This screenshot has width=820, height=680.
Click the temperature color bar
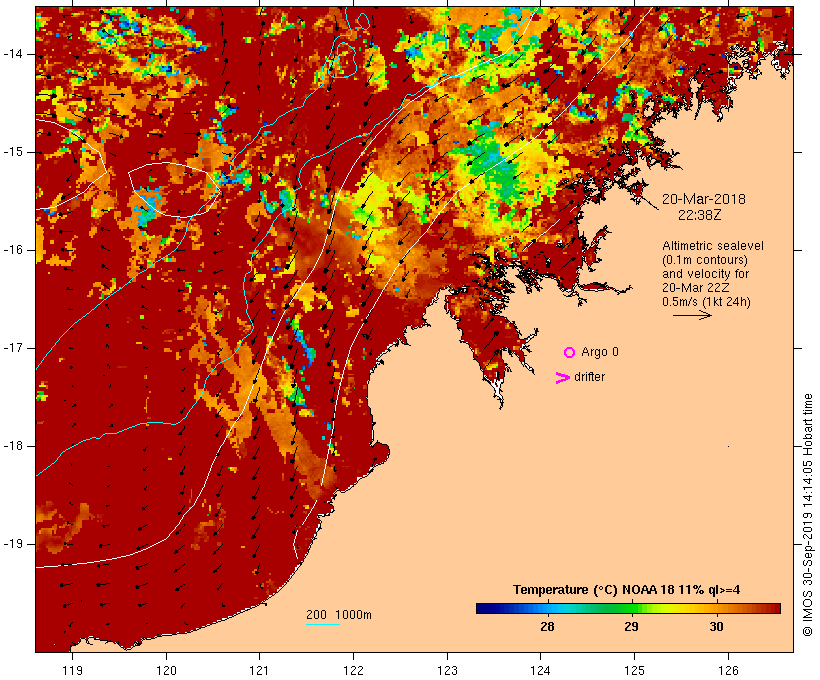point(628,608)
